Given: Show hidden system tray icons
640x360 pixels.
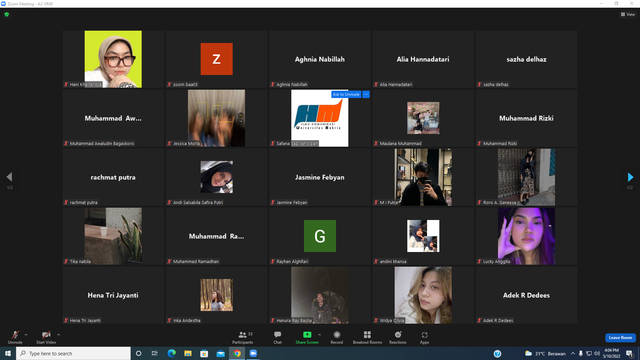Looking at the screenshot, I should (x=573, y=353).
